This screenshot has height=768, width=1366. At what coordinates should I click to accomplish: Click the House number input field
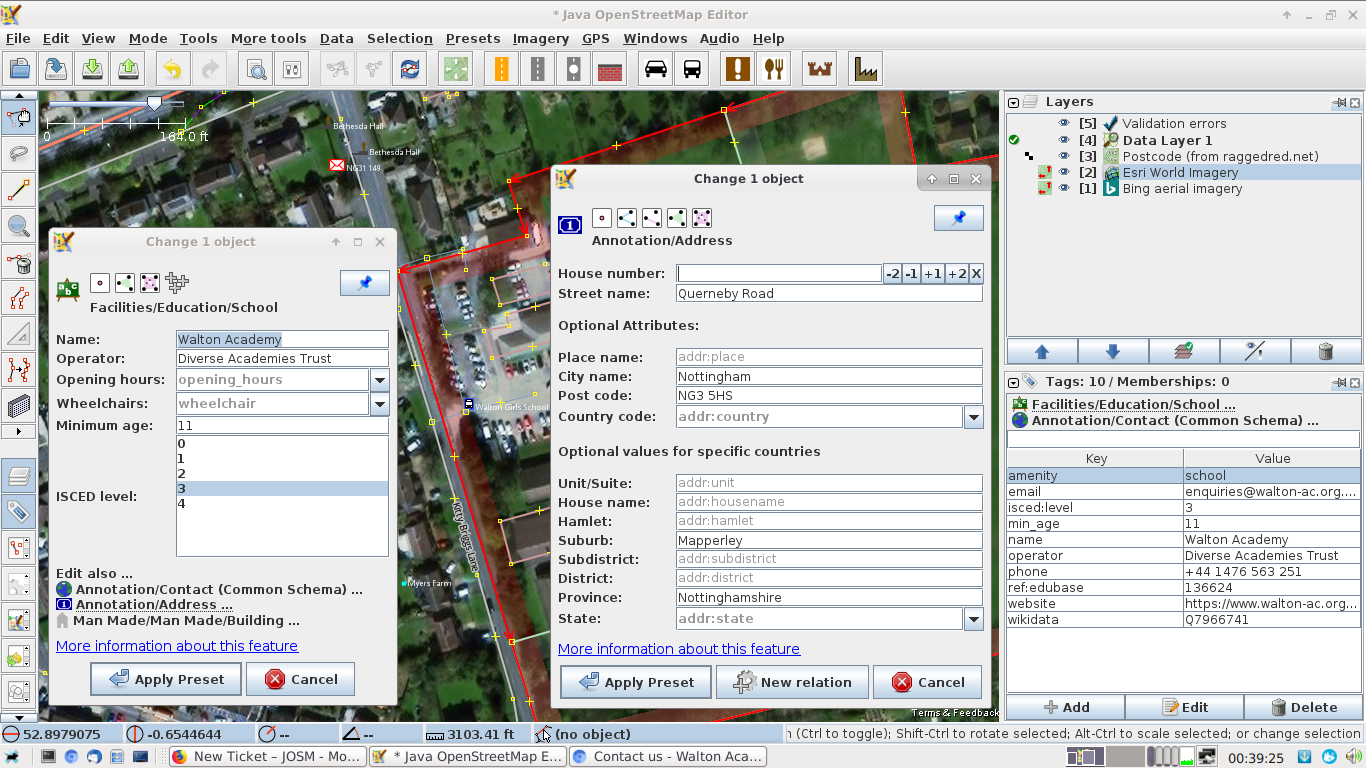pos(779,274)
